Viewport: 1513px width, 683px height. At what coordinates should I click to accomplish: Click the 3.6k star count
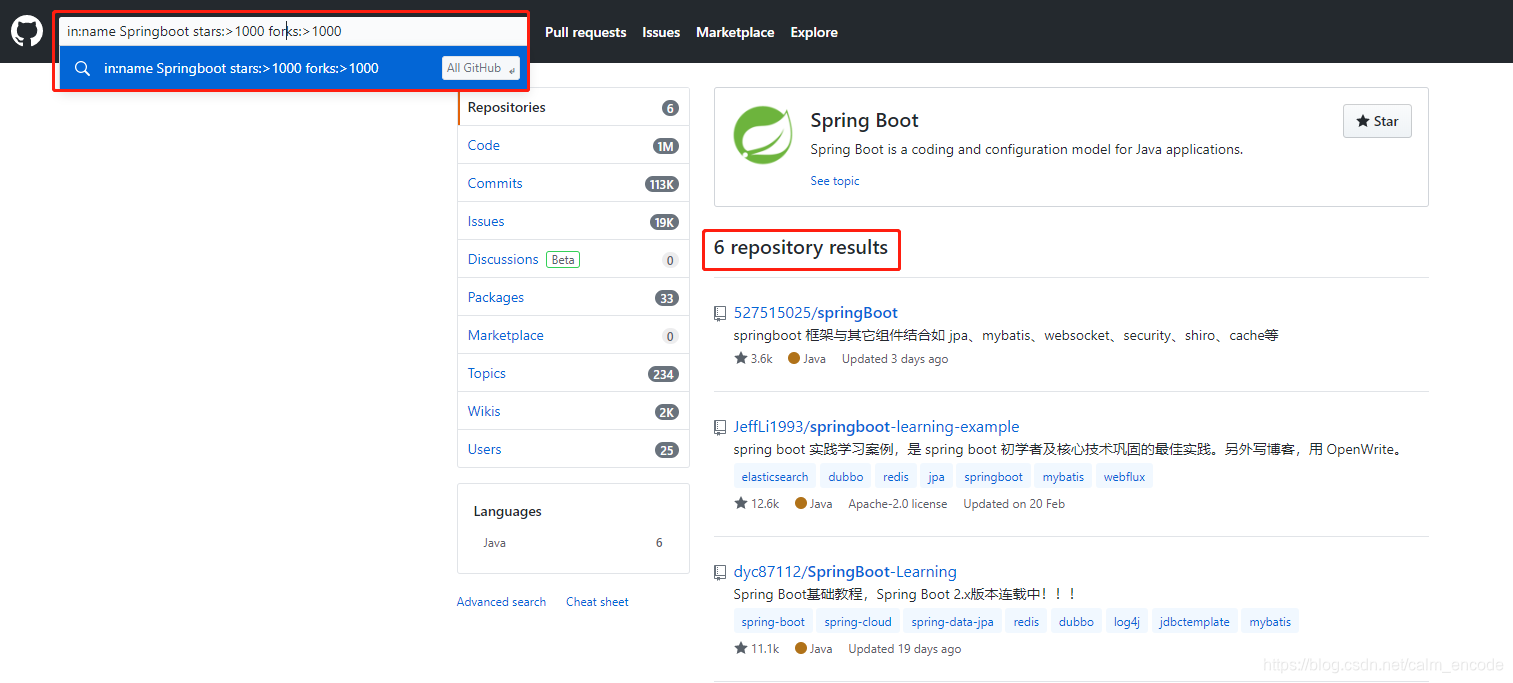click(753, 358)
